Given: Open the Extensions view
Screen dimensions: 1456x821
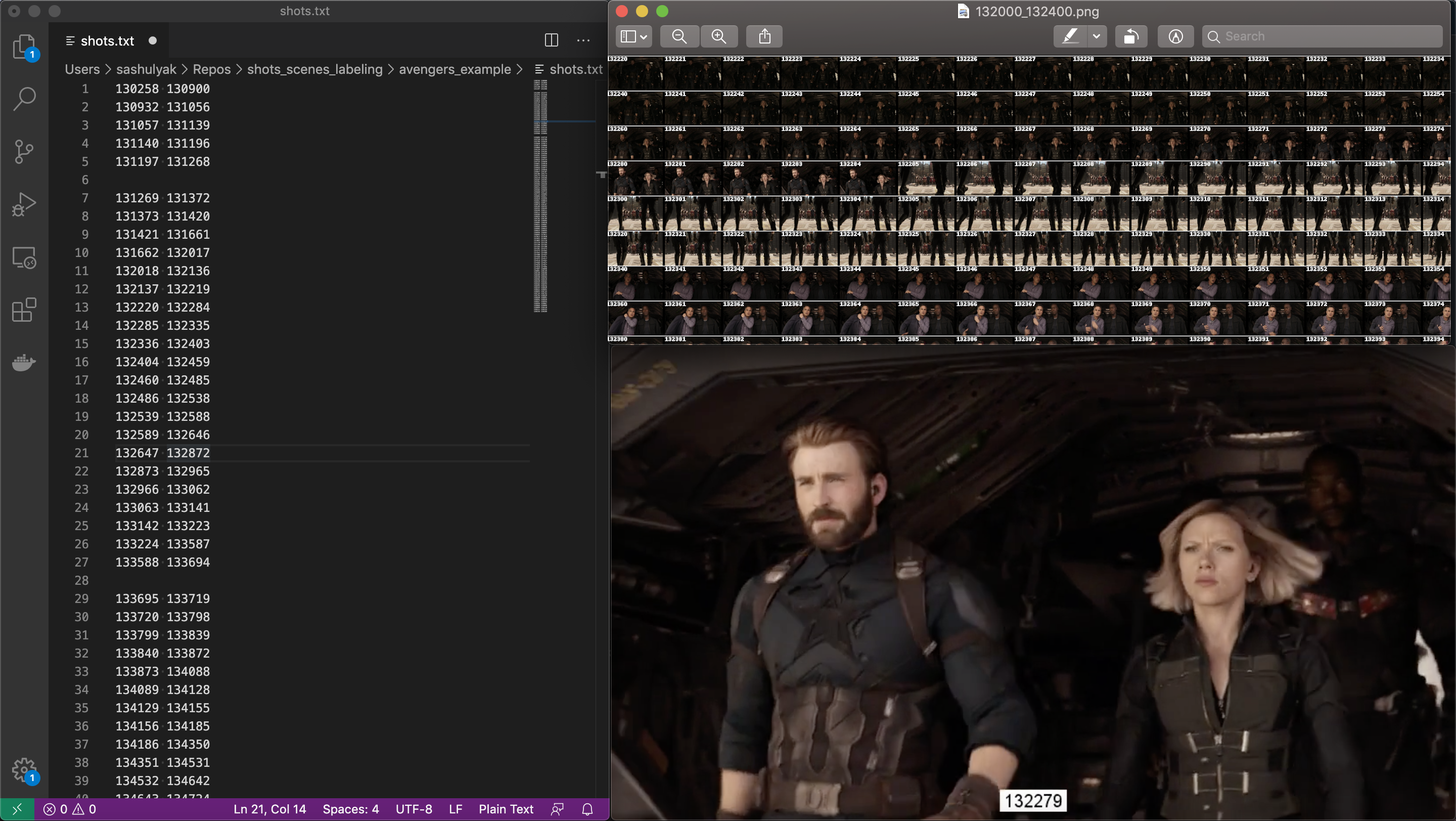Looking at the screenshot, I should 24,310.
